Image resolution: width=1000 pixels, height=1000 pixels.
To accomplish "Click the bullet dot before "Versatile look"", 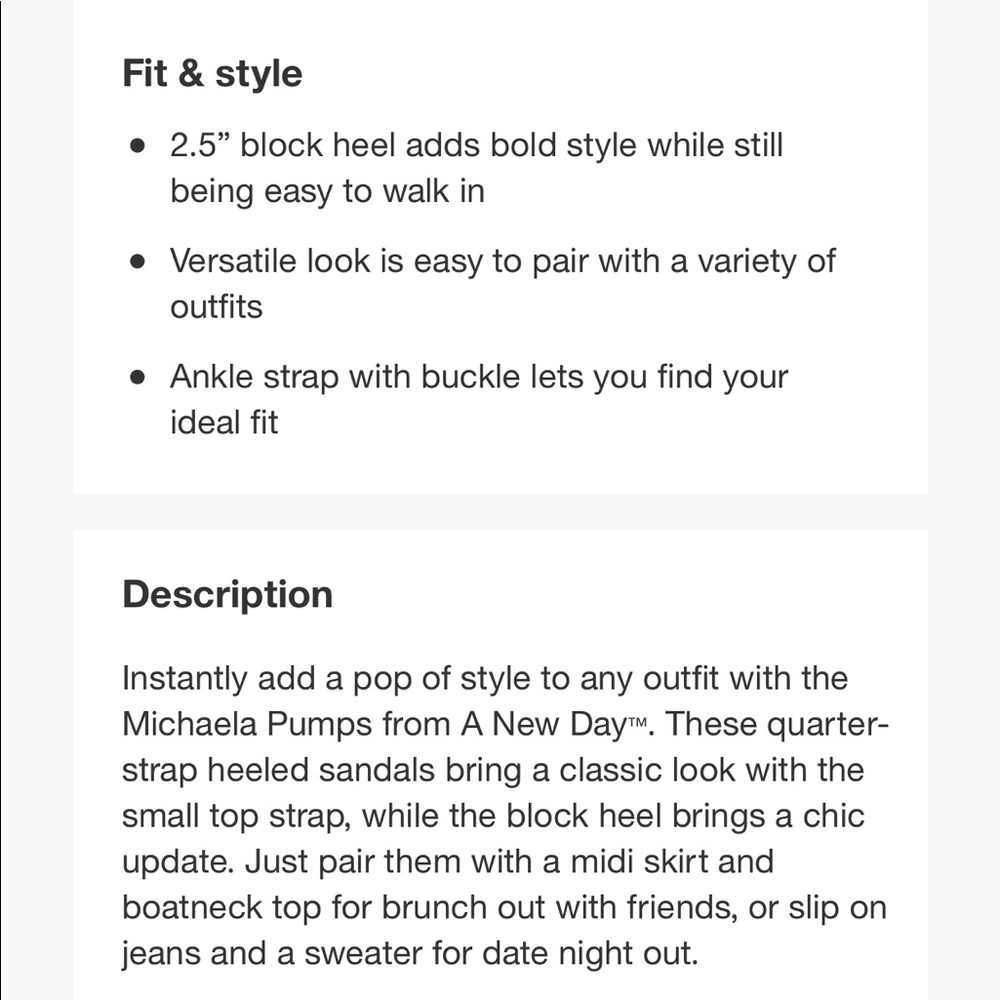I will [x=138, y=262].
